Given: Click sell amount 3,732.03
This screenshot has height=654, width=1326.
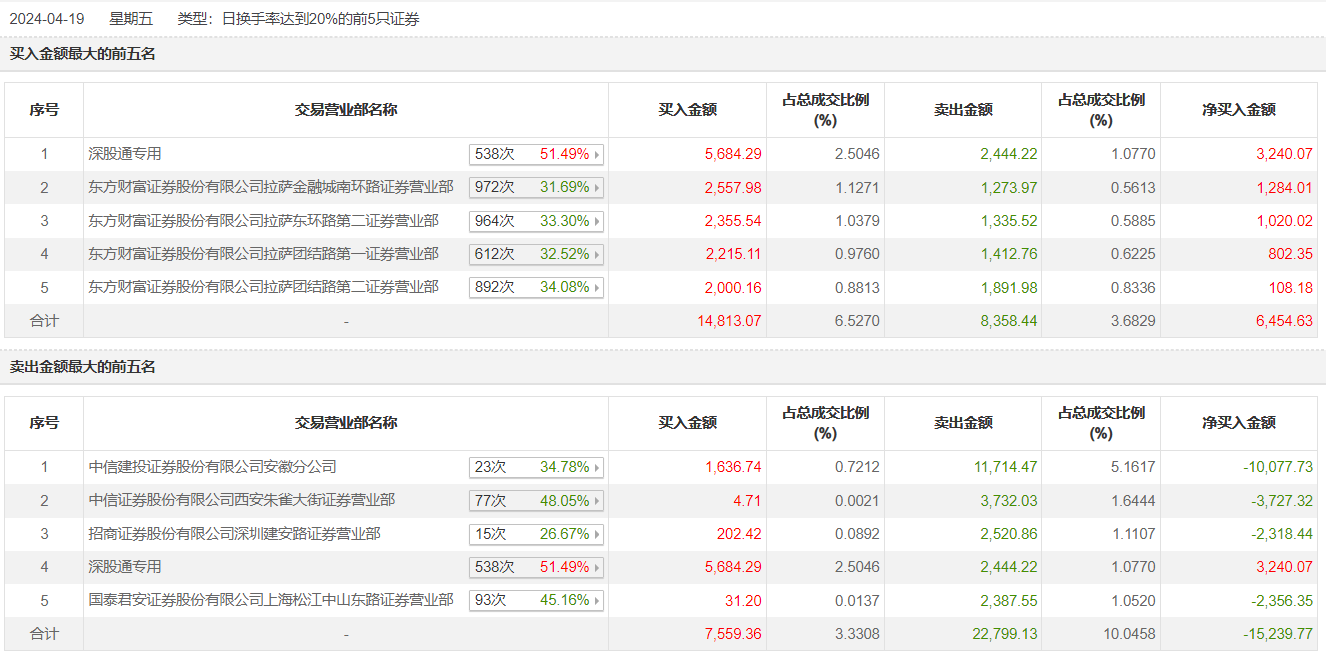Looking at the screenshot, I should coord(1009,500).
